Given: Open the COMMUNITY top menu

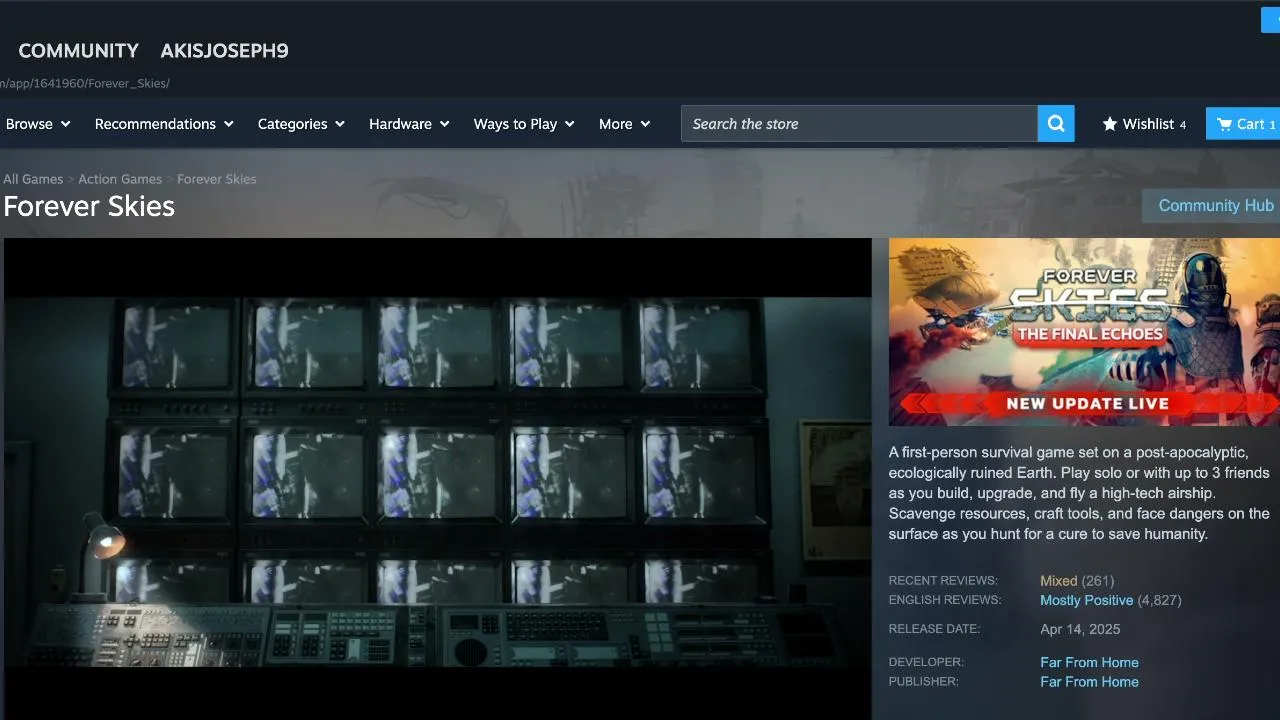Looking at the screenshot, I should 79,51.
